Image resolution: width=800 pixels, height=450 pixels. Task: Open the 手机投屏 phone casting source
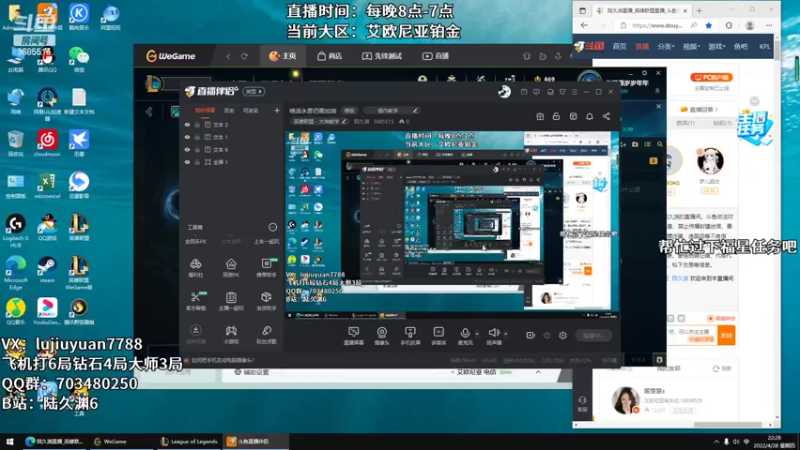coord(410,336)
